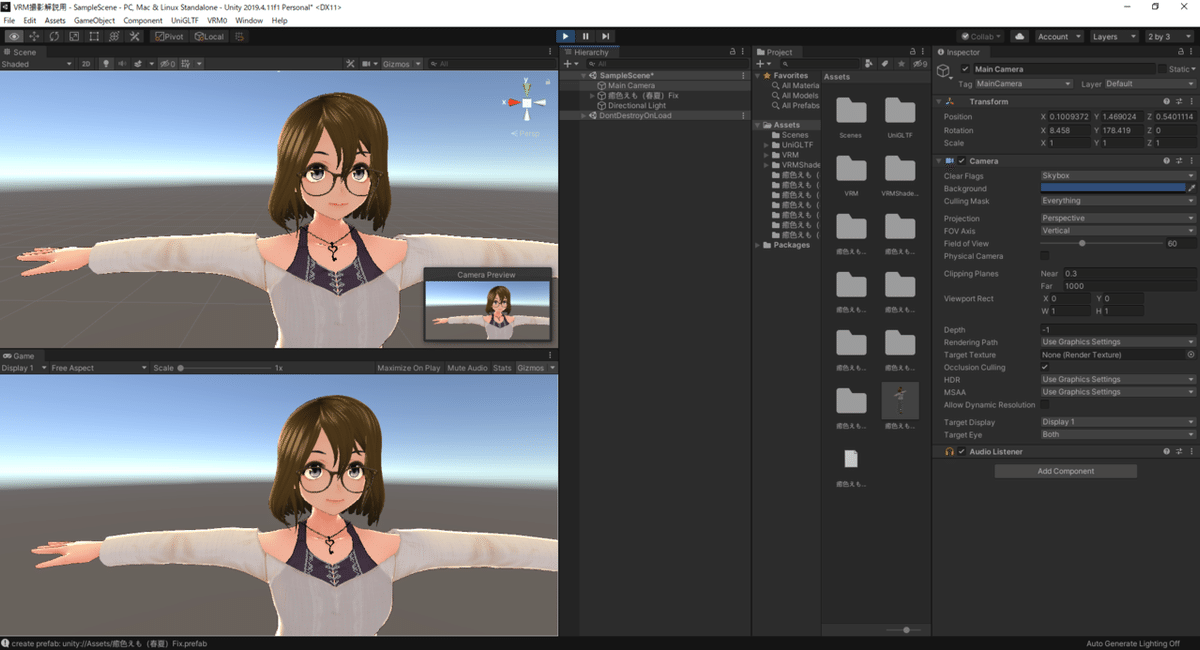Open the cloud services icon
This screenshot has width=1200, height=650.
[x=1019, y=36]
